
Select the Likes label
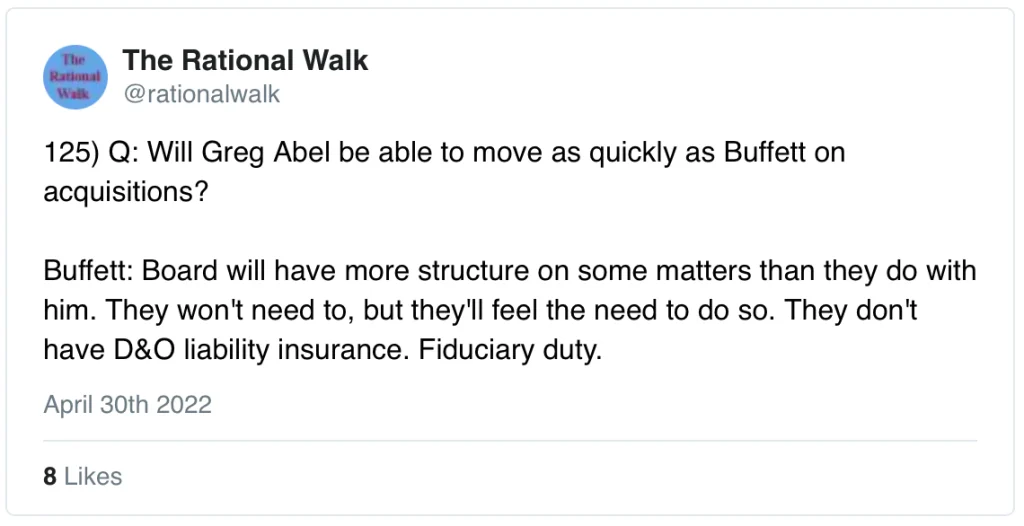coord(93,477)
